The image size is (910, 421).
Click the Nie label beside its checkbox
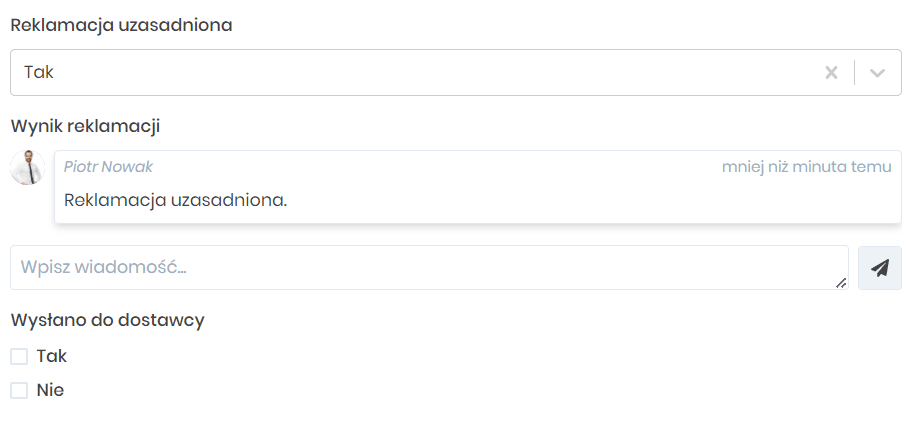coord(50,391)
